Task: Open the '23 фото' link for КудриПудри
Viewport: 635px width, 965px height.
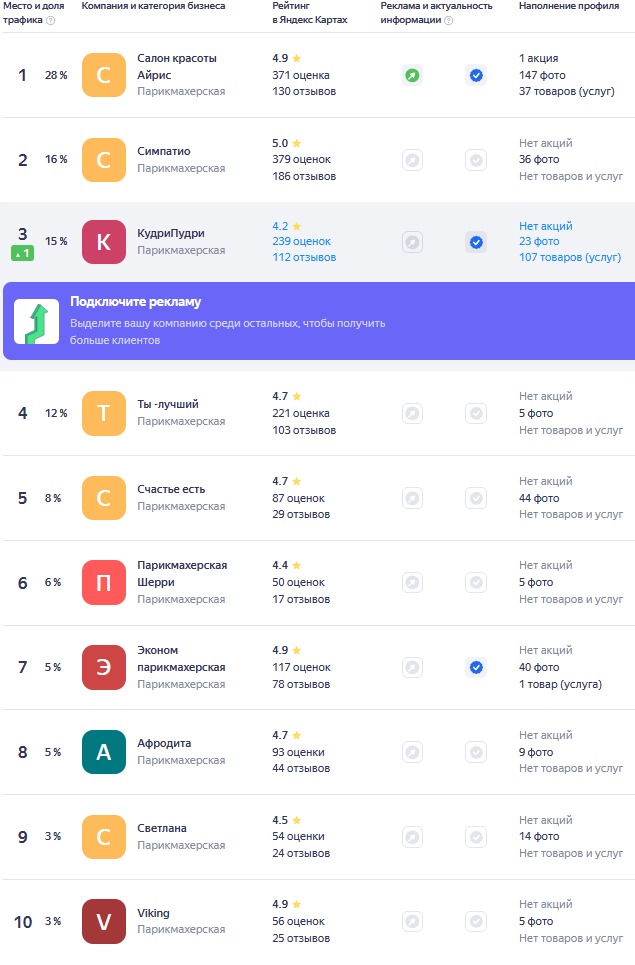Action: pos(539,241)
